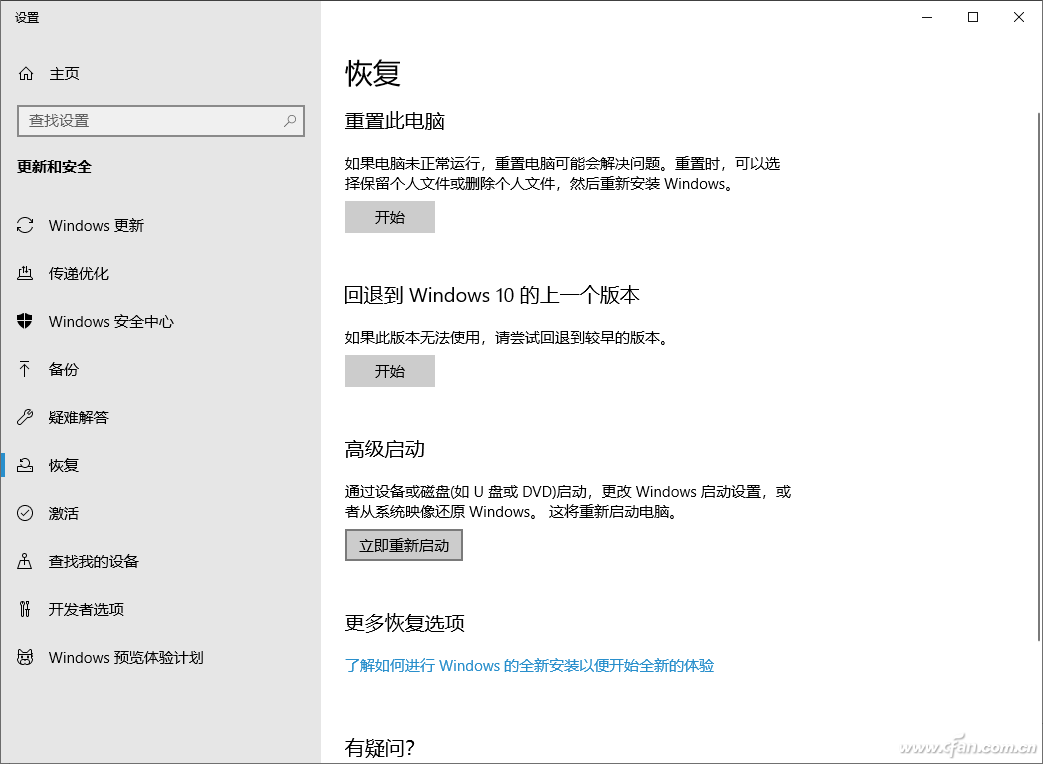Click the 立即重新启动 button

coord(404,545)
